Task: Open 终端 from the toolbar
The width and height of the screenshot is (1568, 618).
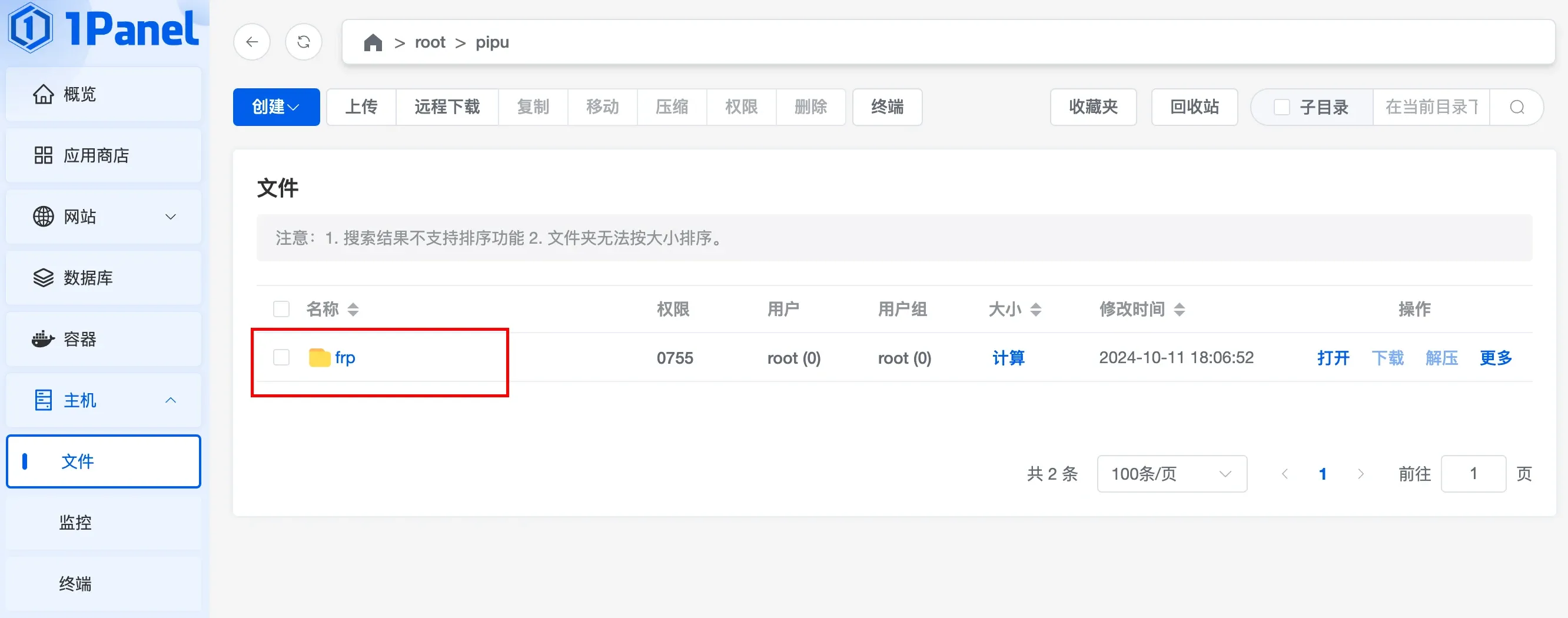Action: point(888,107)
